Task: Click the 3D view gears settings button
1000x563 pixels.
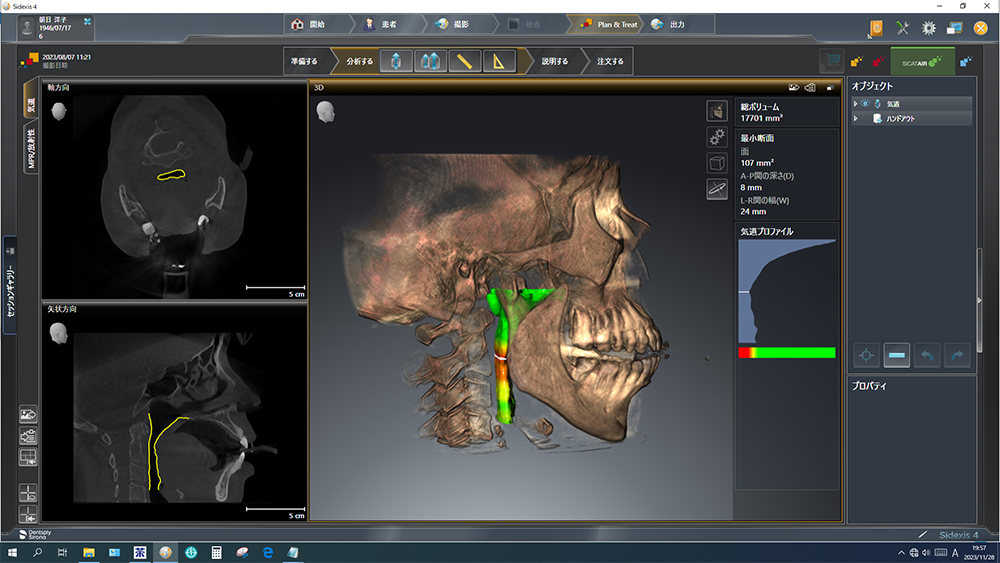Action: tap(717, 137)
